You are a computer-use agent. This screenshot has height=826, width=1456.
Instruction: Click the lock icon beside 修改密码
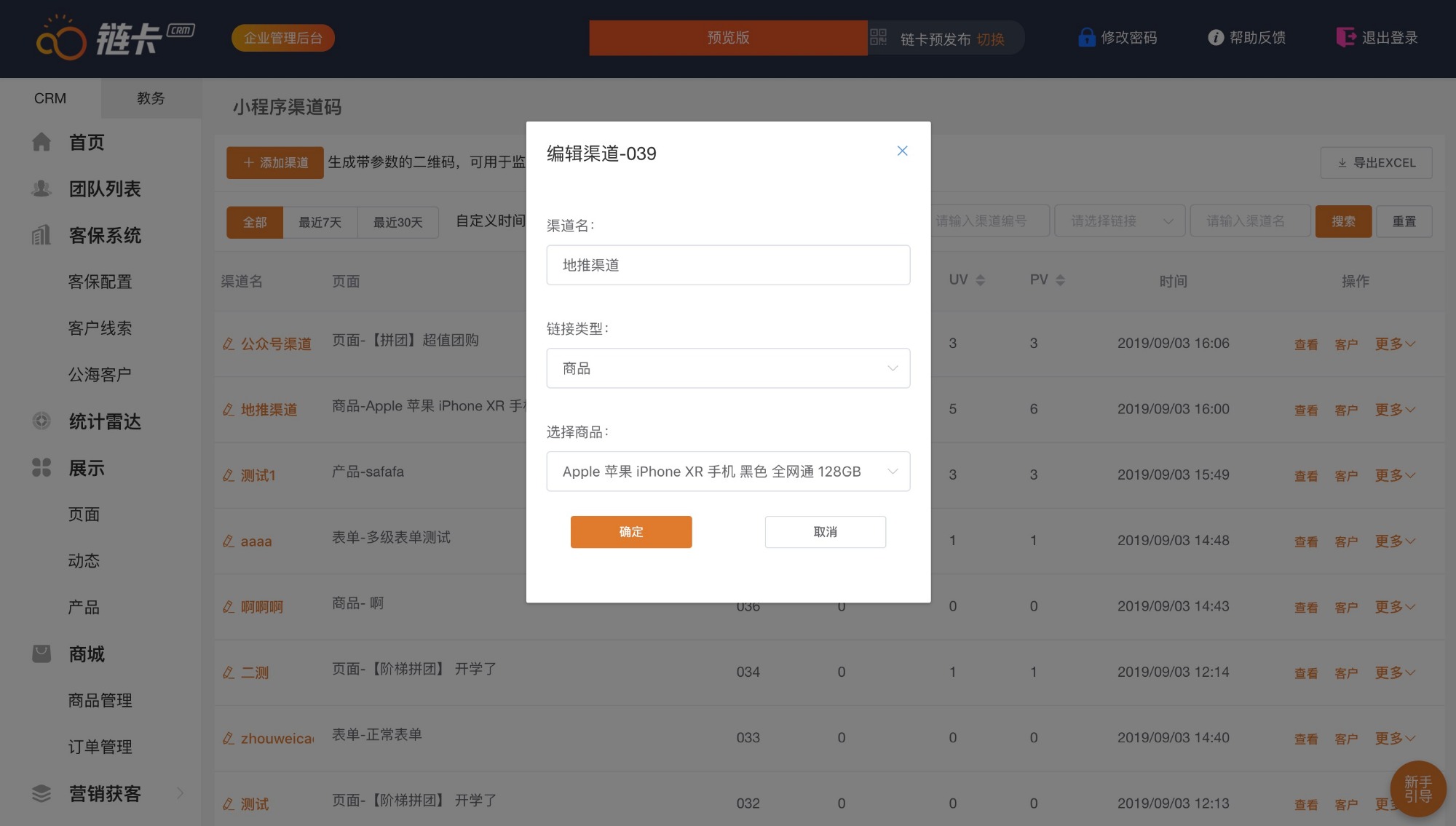[x=1086, y=38]
